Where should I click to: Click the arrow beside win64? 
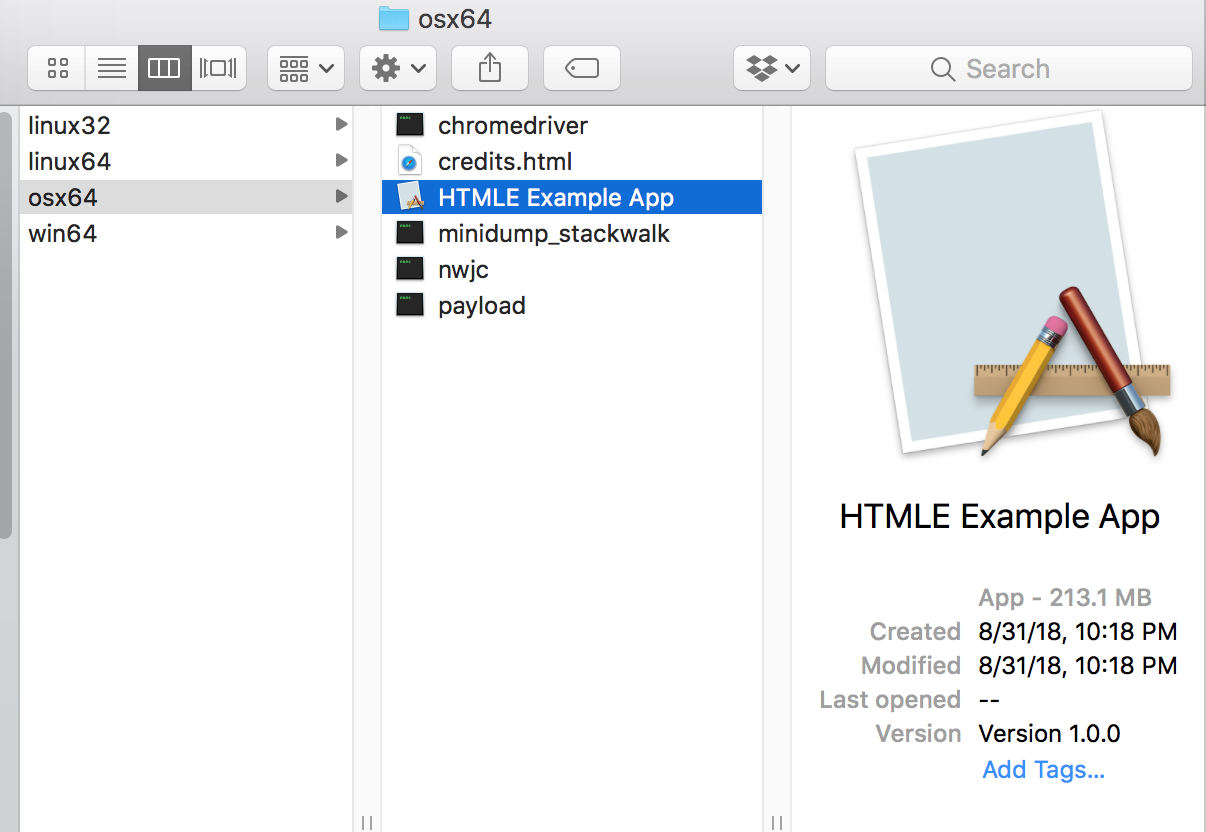click(341, 232)
